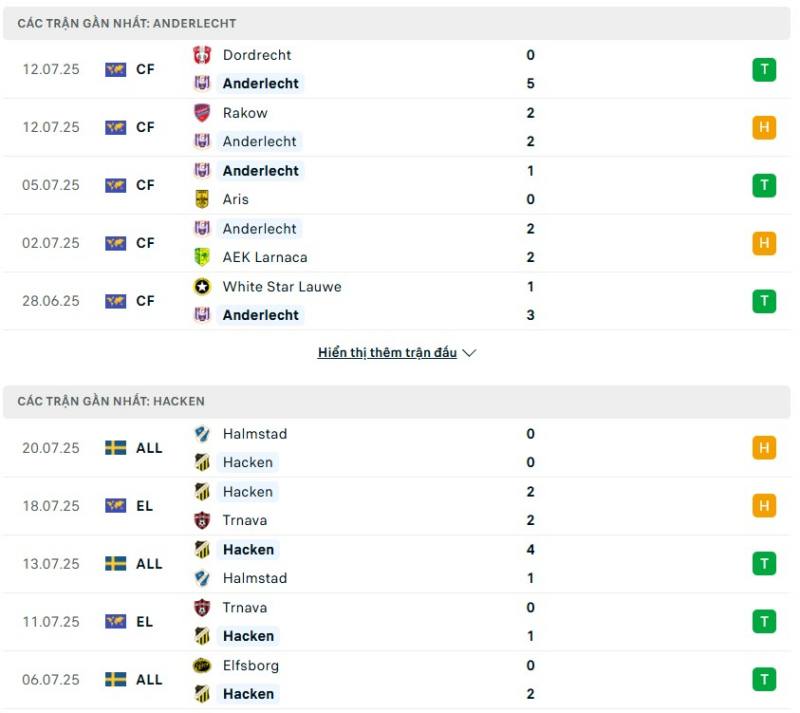800x713 pixels.
Task: Select Hacken name in Elfsborg match
Action: (248, 694)
